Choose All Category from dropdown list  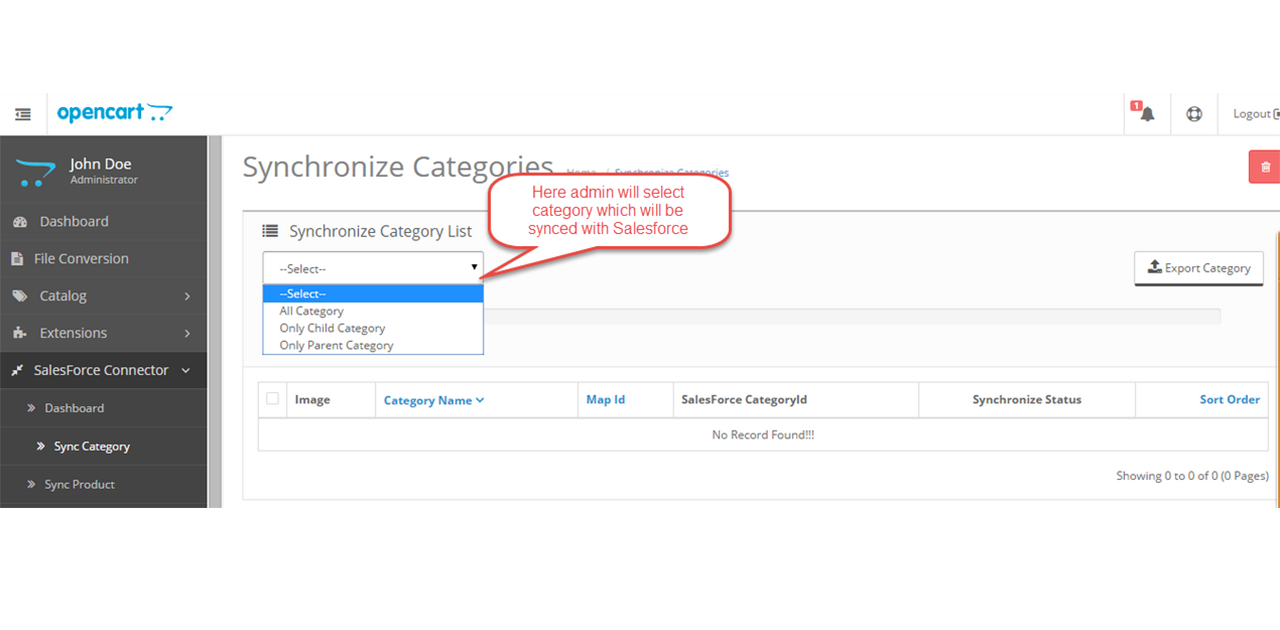(311, 311)
